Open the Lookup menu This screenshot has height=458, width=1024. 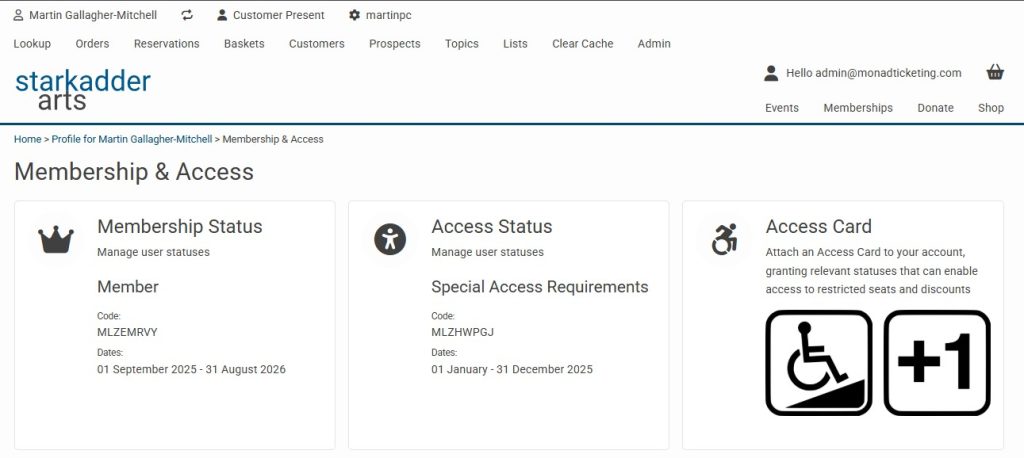pyautogui.click(x=32, y=44)
